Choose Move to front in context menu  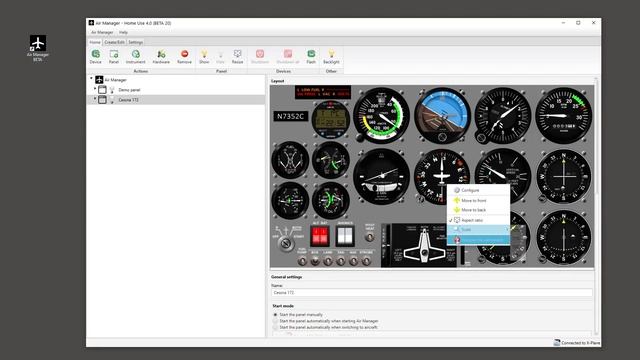pyautogui.click(x=478, y=200)
